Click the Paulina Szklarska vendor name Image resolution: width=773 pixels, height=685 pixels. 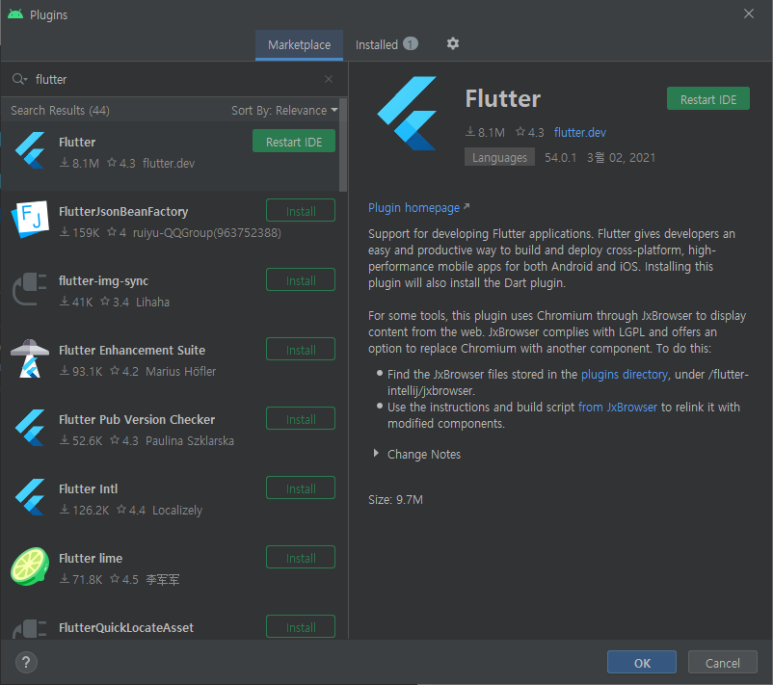tap(190, 440)
